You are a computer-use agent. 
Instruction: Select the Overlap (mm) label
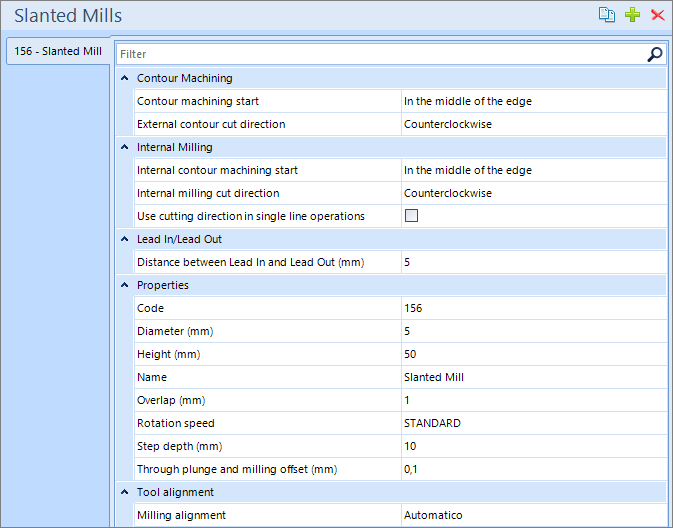point(171,401)
